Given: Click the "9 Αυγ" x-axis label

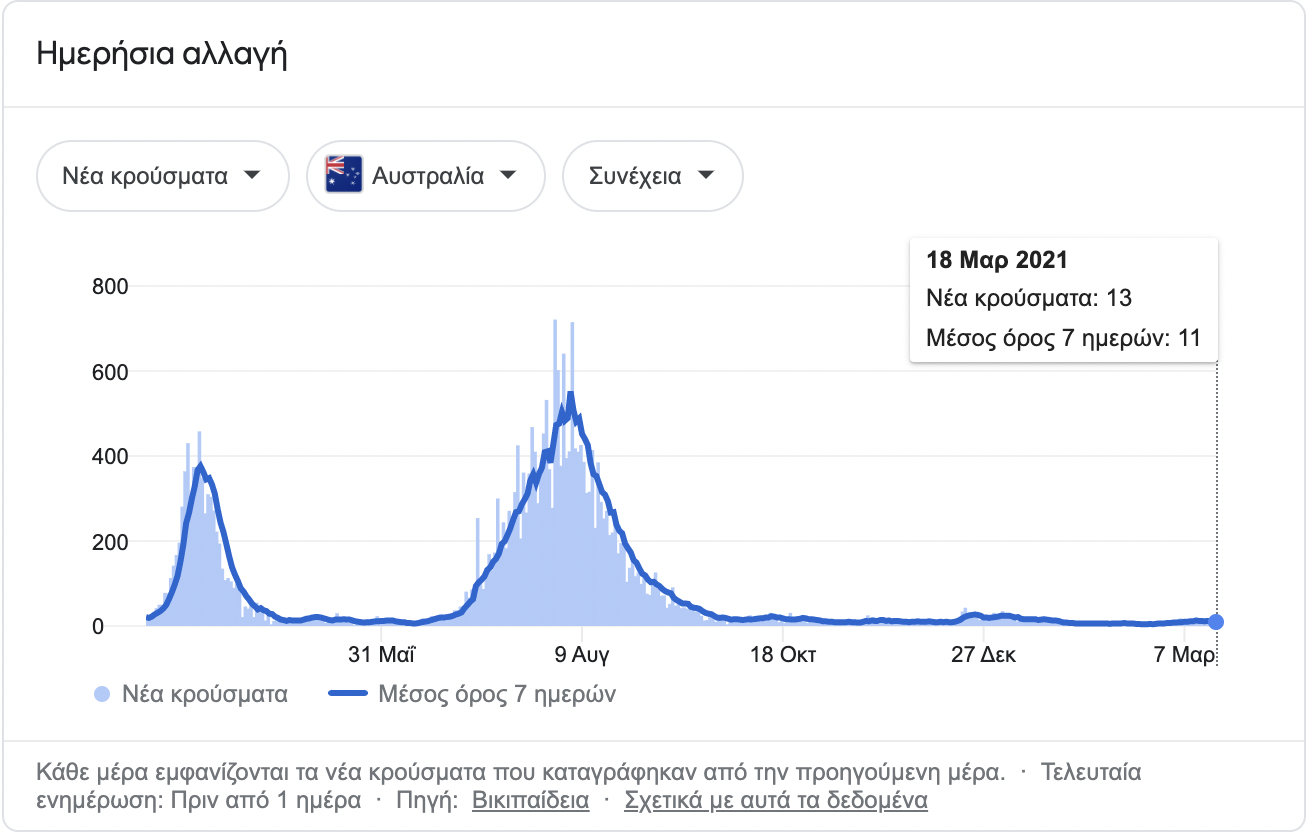Looking at the screenshot, I should click(582, 655).
